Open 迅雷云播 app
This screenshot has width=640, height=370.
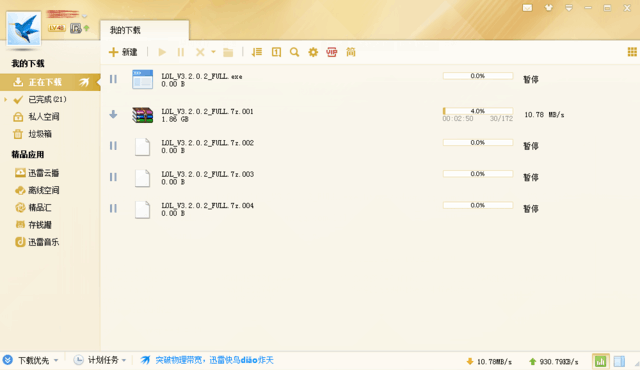(x=37, y=173)
